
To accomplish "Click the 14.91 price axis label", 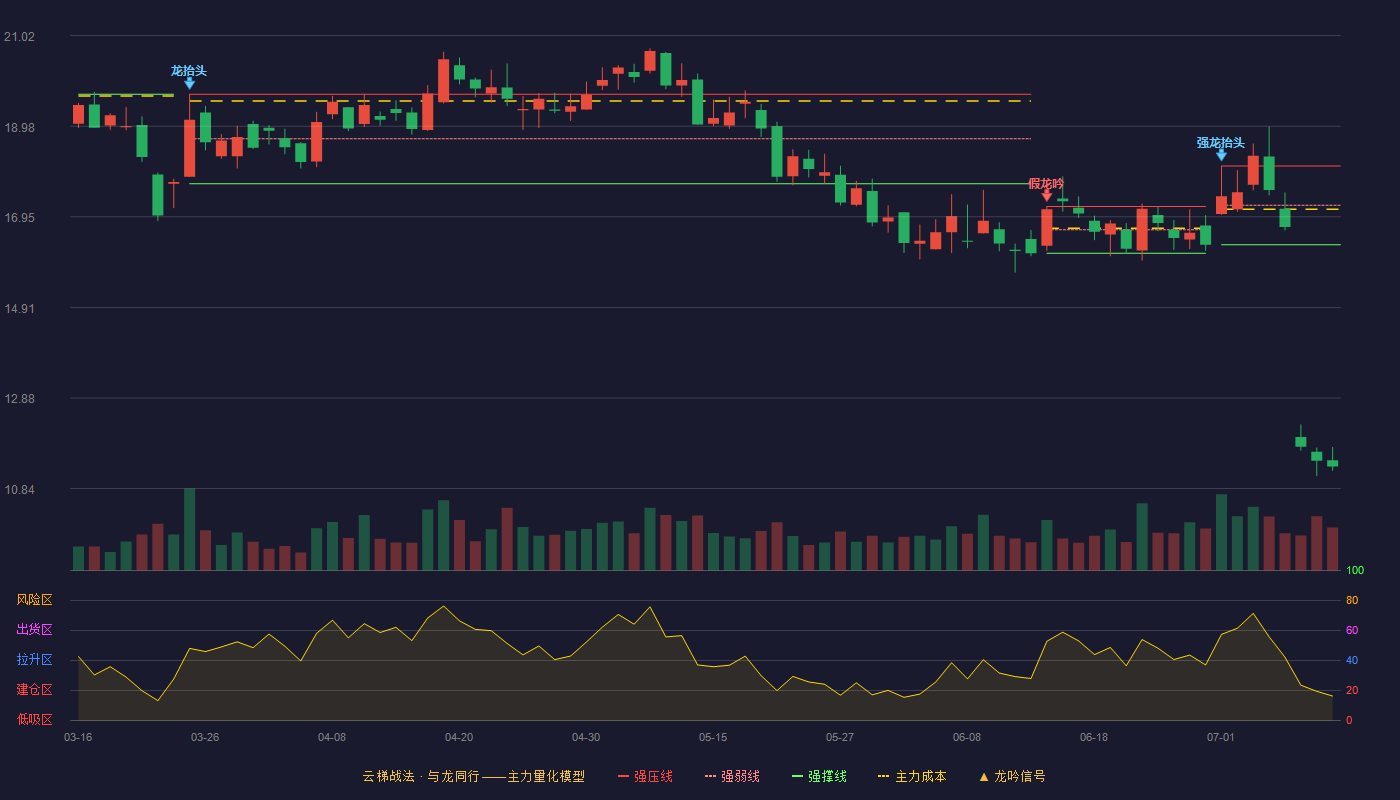I will [19, 309].
